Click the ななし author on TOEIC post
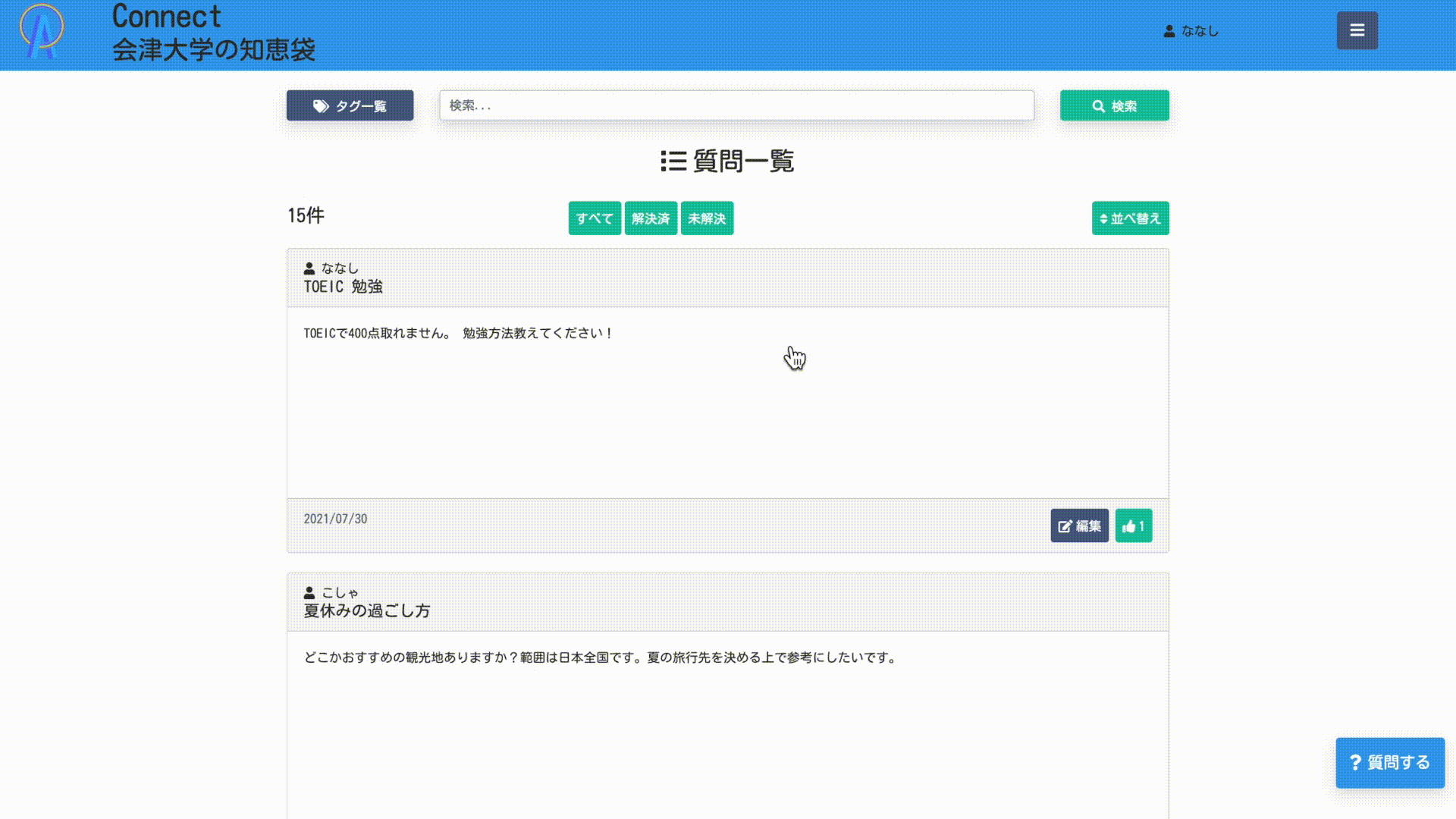Screen dimensions: 1456x819 click(x=331, y=268)
